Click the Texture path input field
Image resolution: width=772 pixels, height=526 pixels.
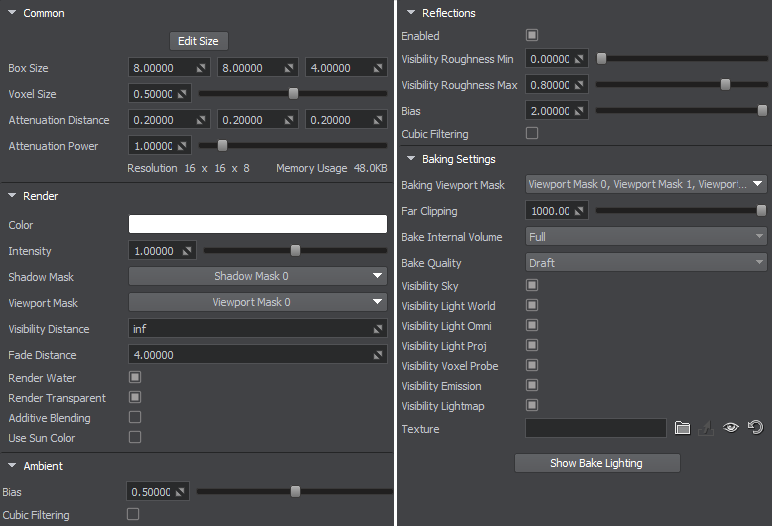click(x=595, y=428)
